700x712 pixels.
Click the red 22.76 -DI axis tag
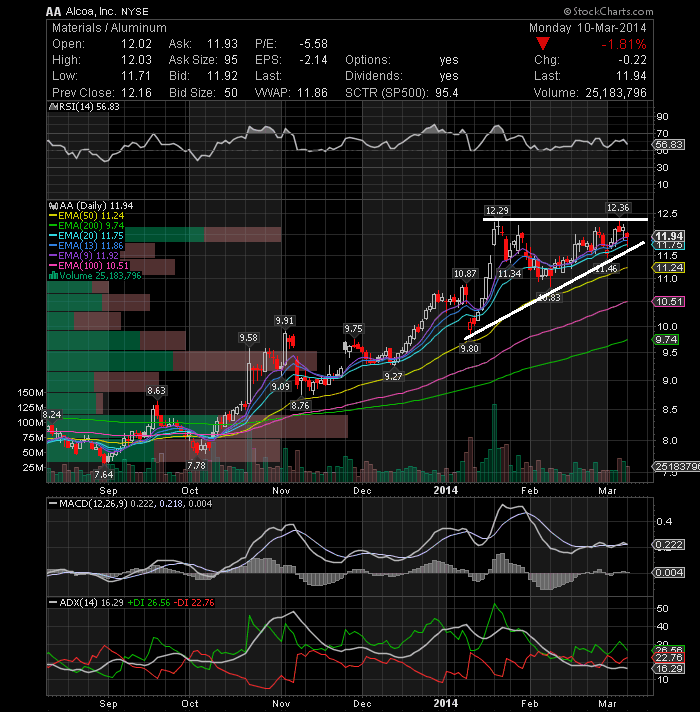tap(669, 658)
